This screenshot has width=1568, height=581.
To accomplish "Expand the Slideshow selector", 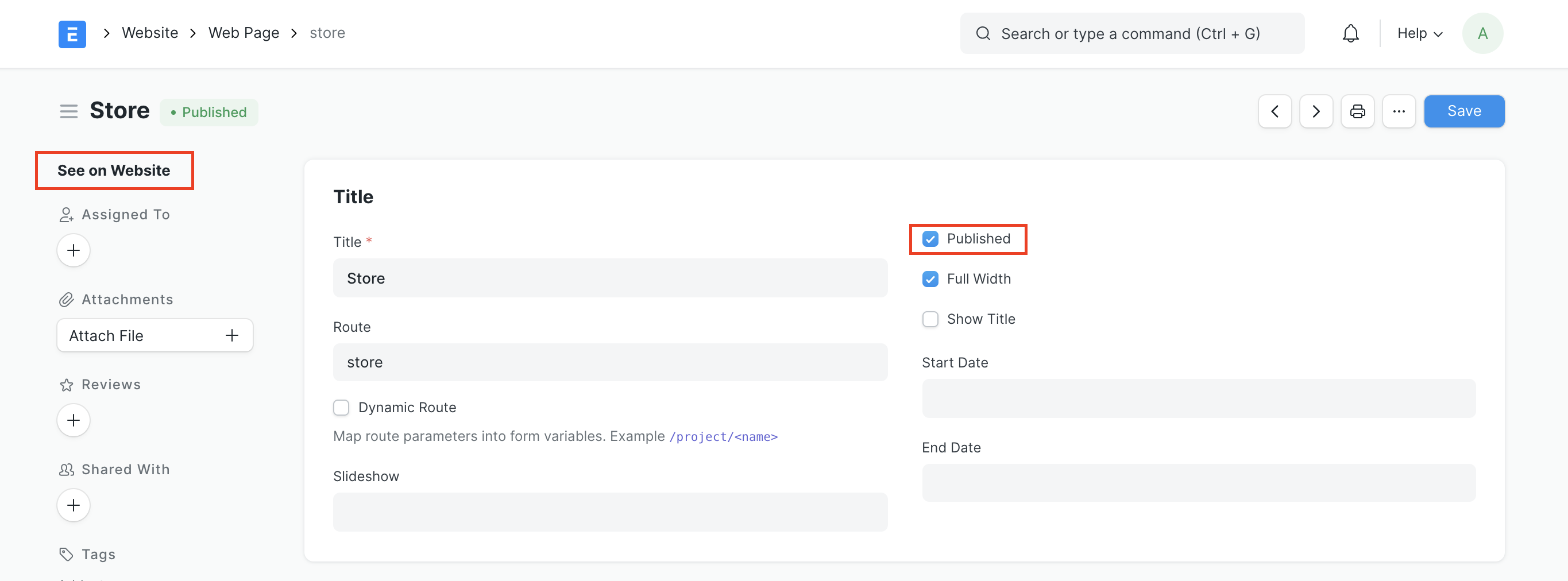I will pos(610,512).
